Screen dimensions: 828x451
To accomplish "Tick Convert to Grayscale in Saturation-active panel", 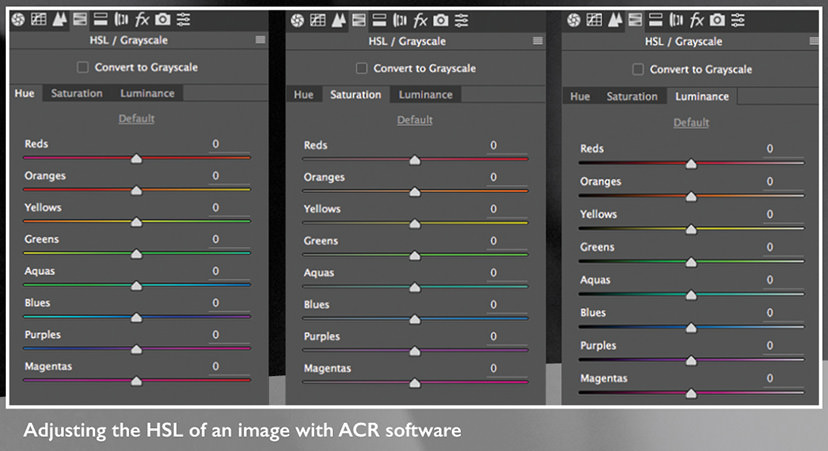I will pos(361,68).
